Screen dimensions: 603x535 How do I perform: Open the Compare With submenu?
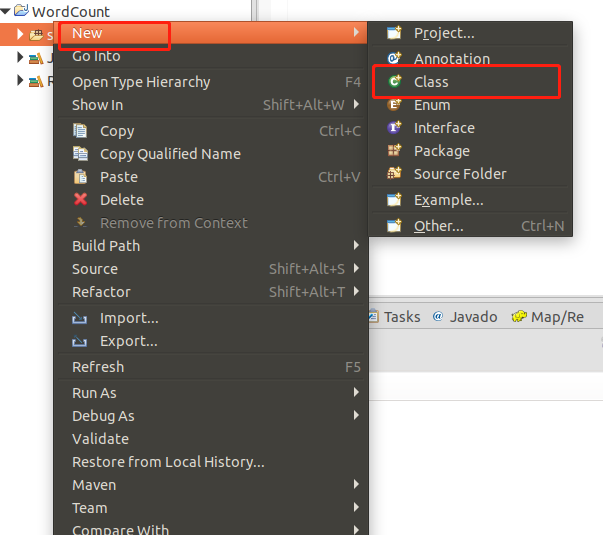pos(211,528)
